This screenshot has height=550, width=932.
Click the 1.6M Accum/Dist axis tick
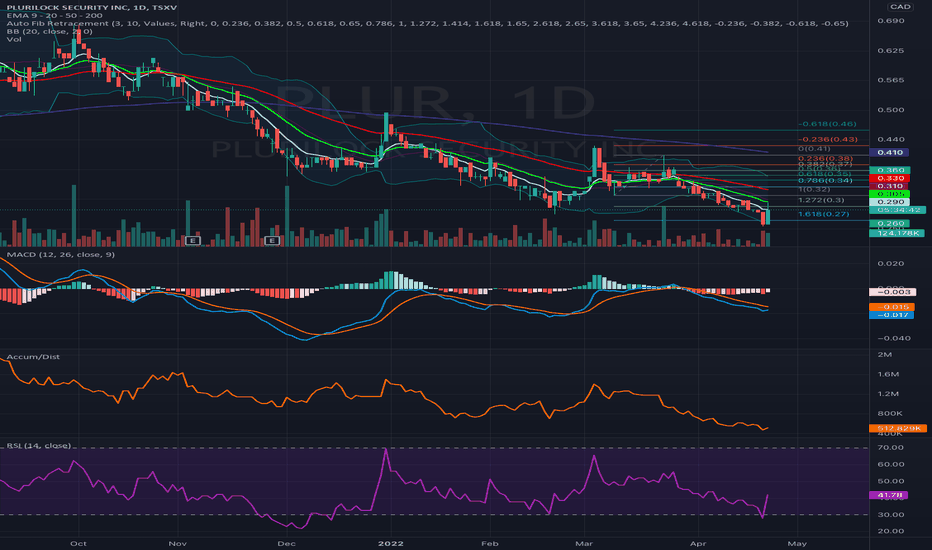coord(888,374)
